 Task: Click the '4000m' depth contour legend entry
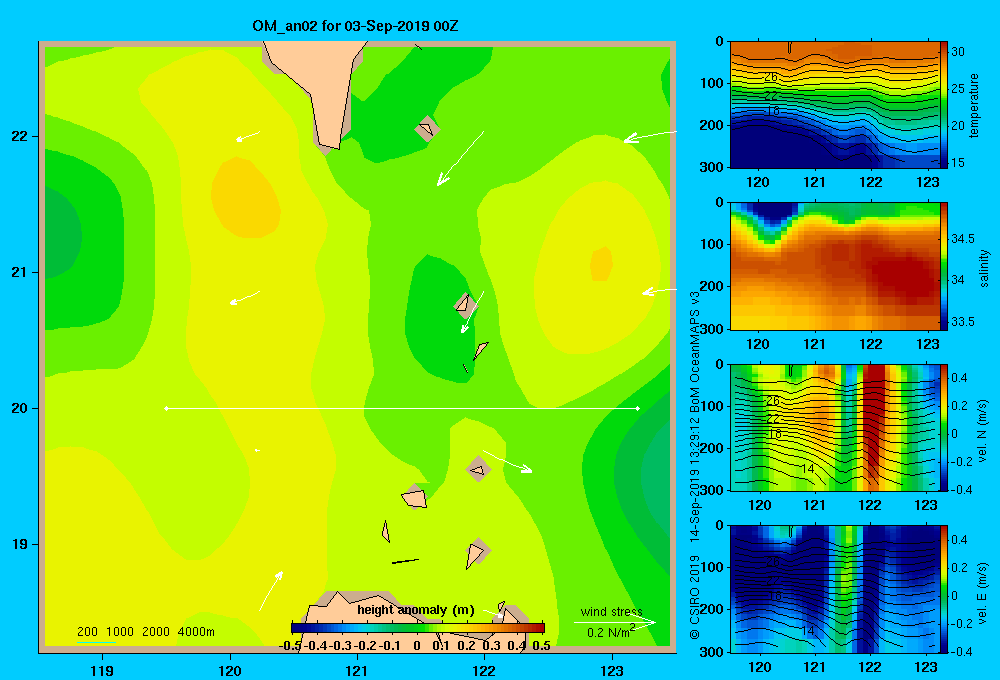coord(196,632)
